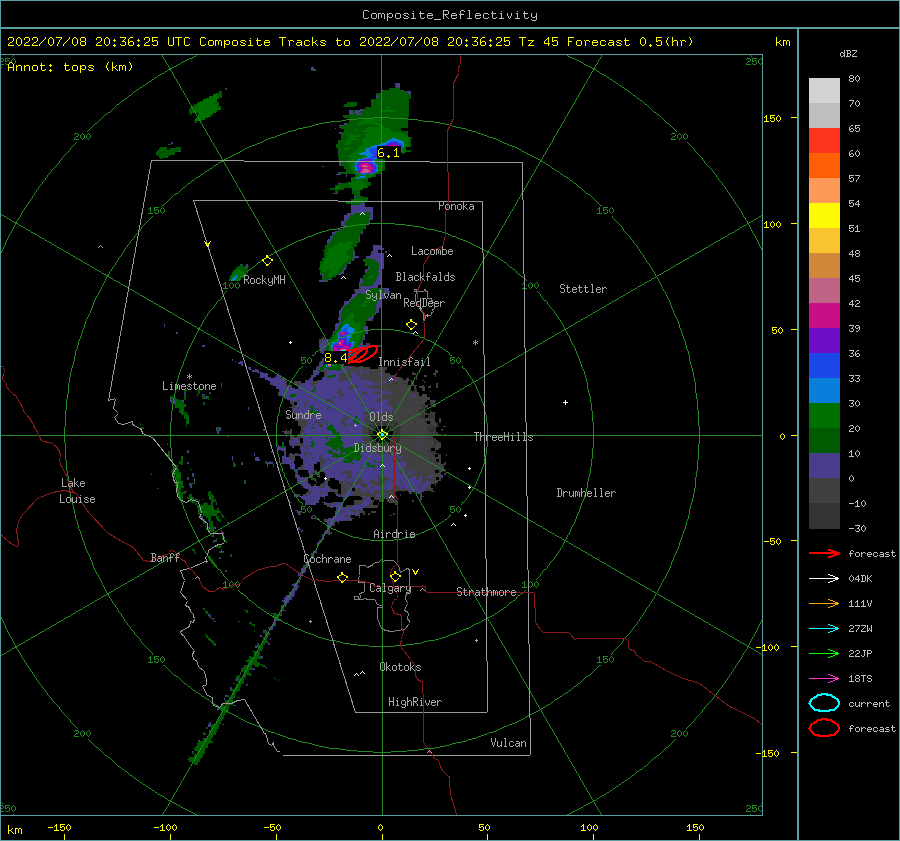This screenshot has width=900, height=841.
Task: Click the Composite_Reflectivity title
Action: (x=450, y=15)
